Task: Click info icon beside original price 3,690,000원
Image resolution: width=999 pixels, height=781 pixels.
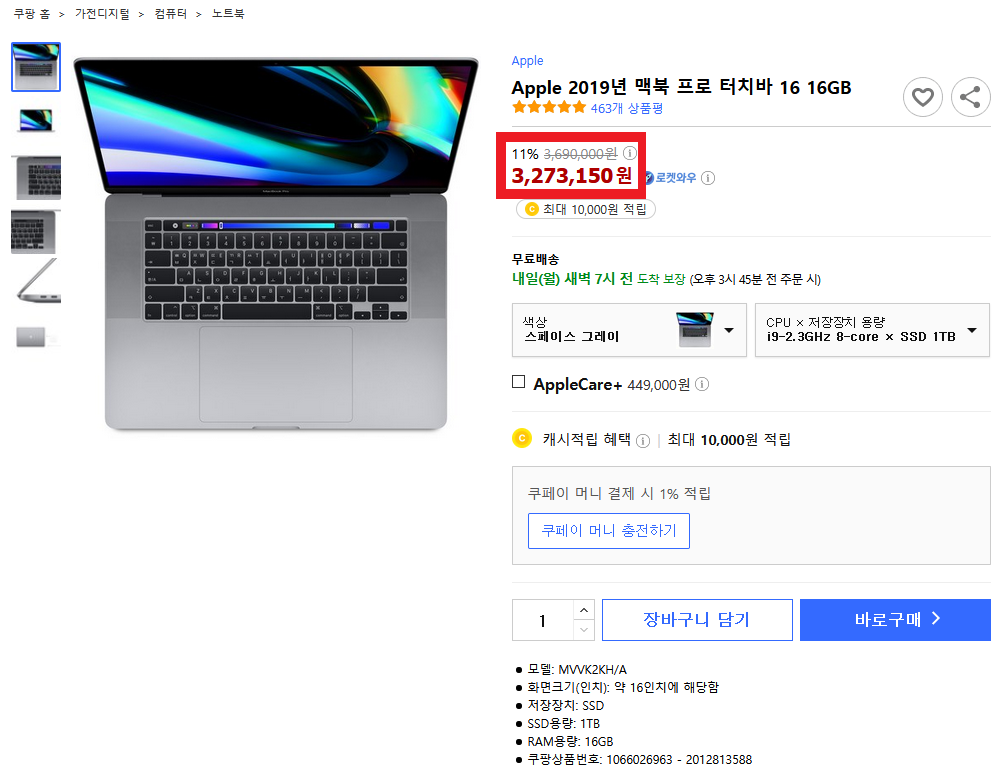Action: [x=629, y=153]
